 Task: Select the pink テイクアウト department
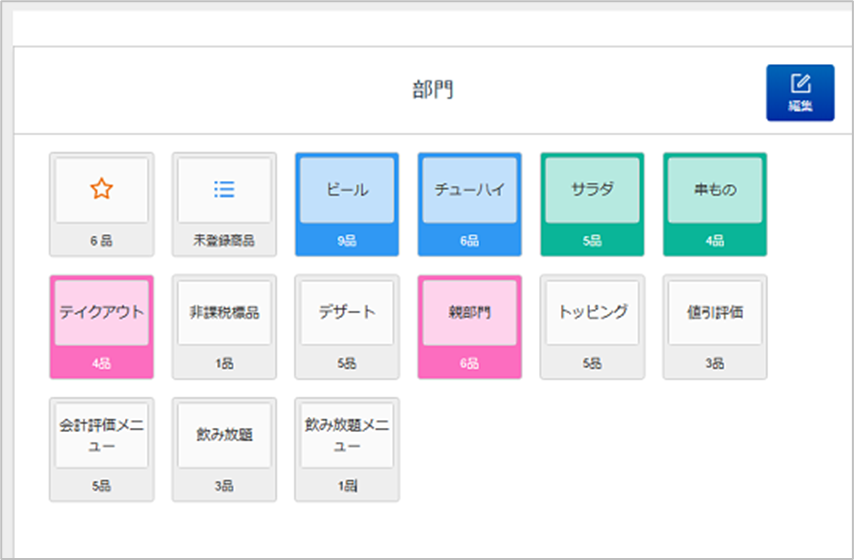pos(101,313)
